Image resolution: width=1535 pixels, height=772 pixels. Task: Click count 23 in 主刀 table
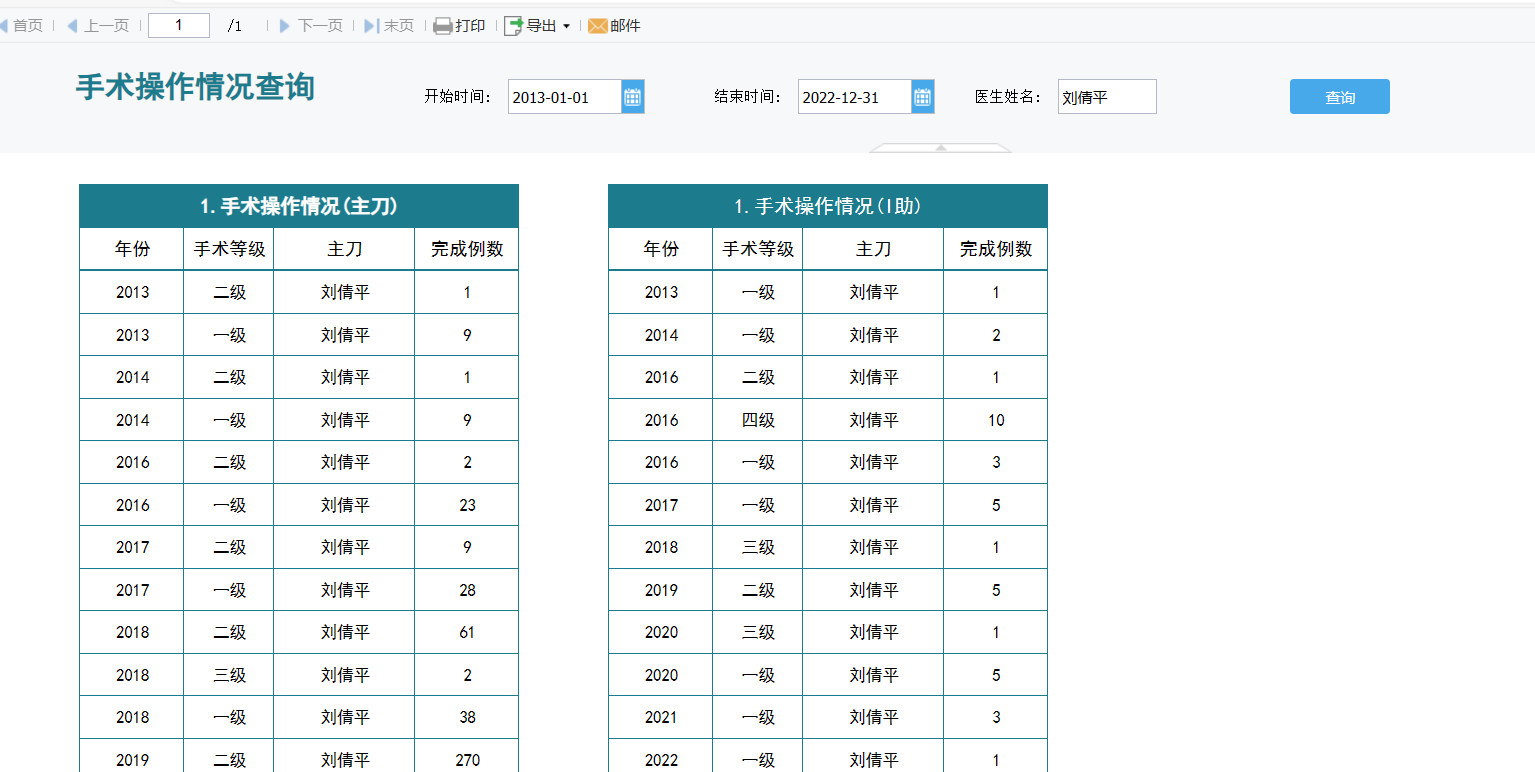467,505
